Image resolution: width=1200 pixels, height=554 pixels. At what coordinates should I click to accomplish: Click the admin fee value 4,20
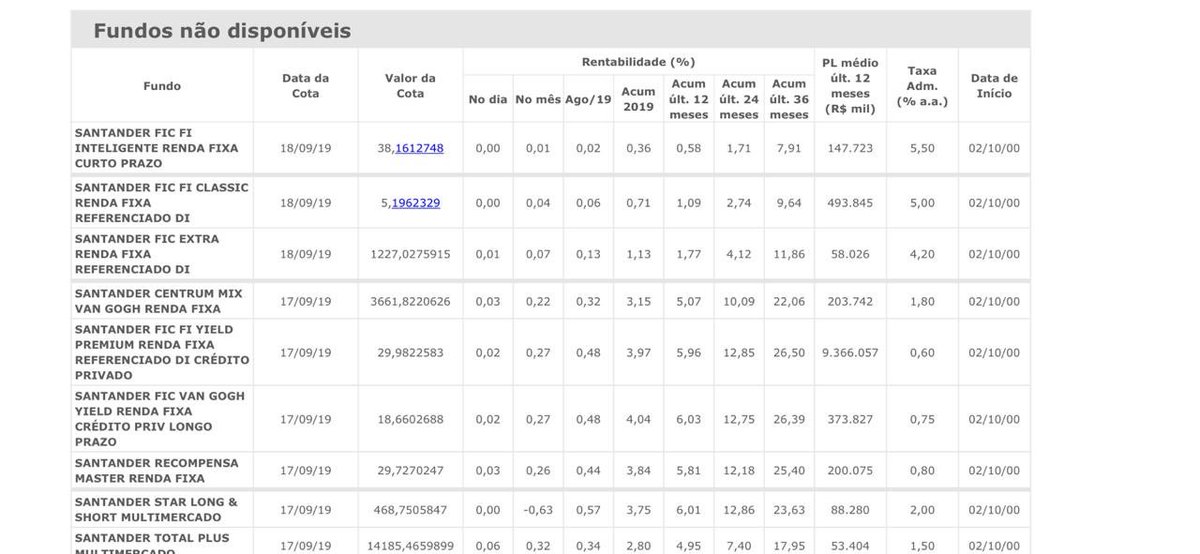922,254
